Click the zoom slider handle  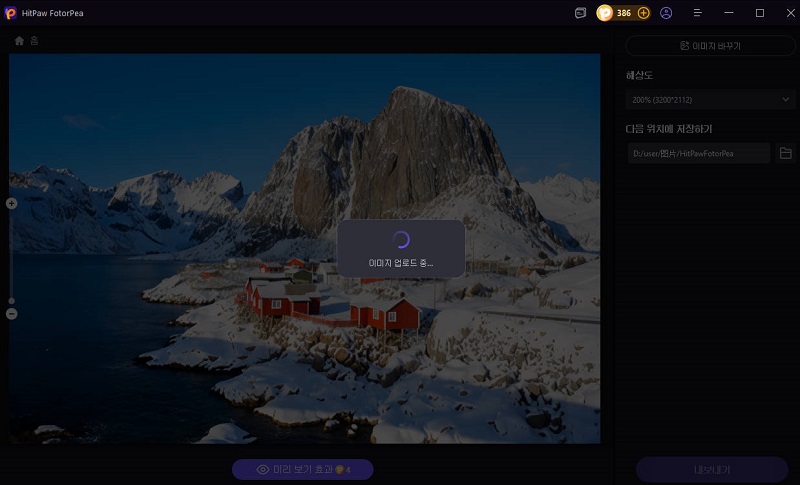(x=11, y=301)
